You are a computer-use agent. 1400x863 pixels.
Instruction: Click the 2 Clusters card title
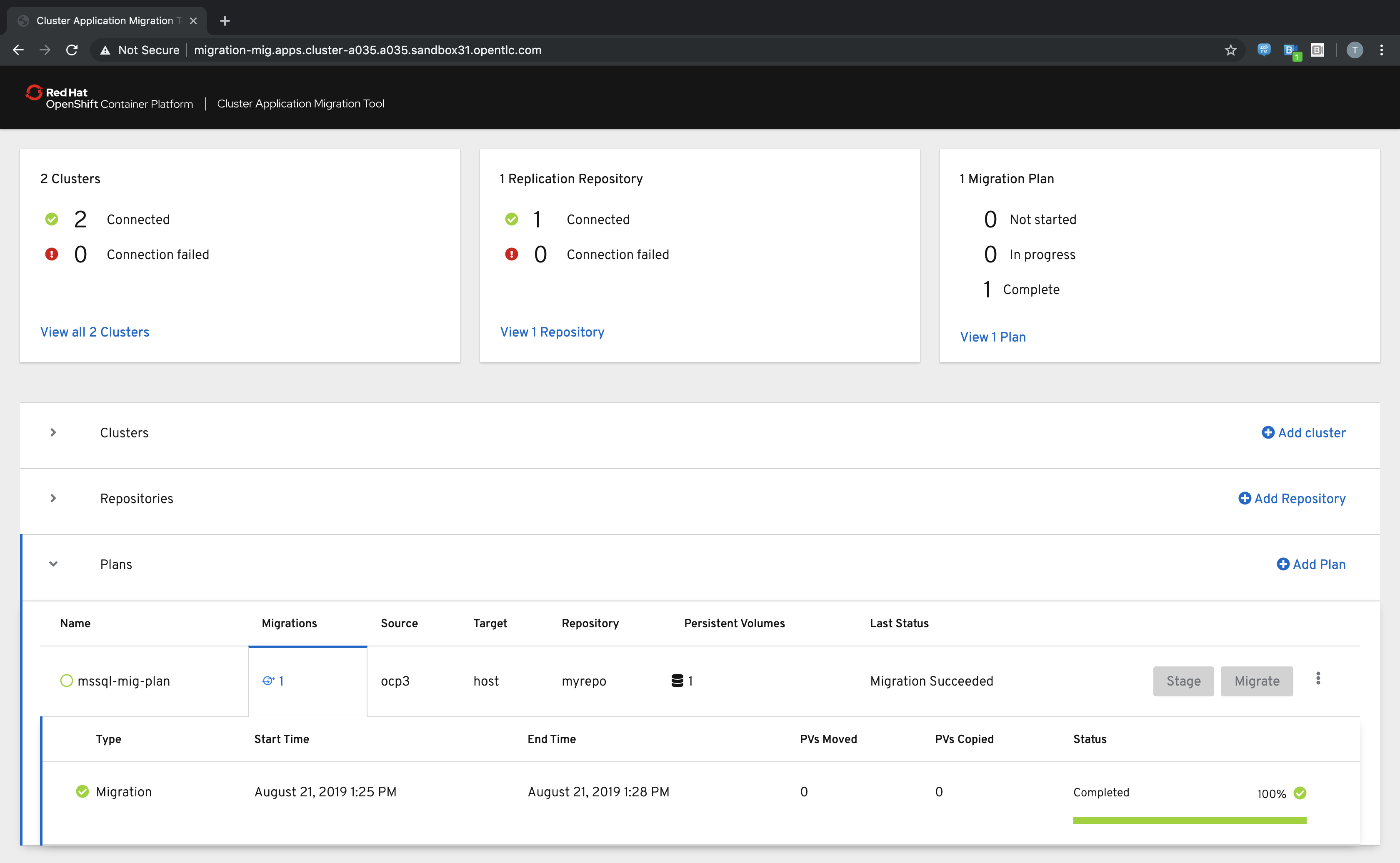click(x=70, y=179)
